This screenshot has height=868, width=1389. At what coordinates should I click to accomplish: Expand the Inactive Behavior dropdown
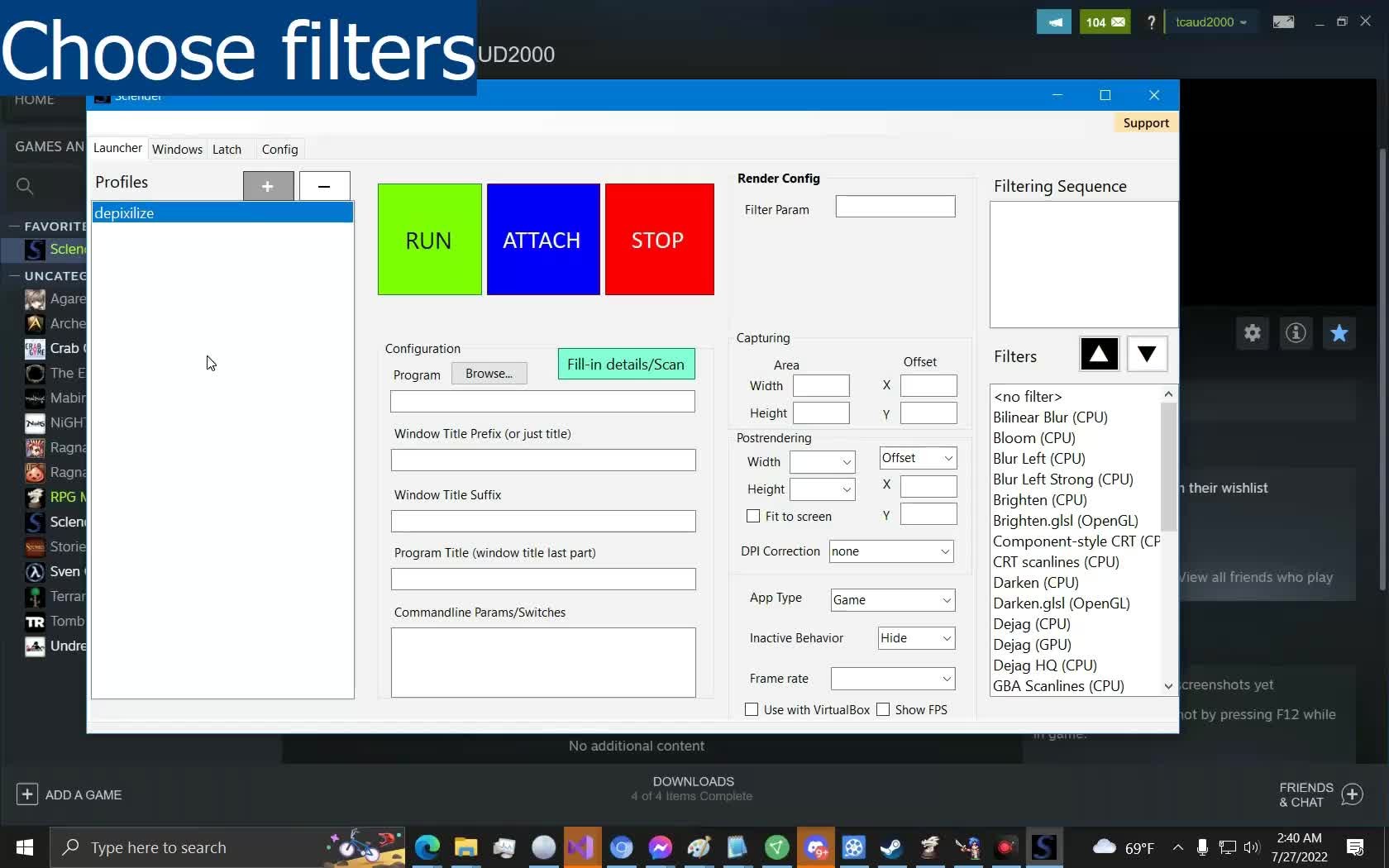coord(916,638)
